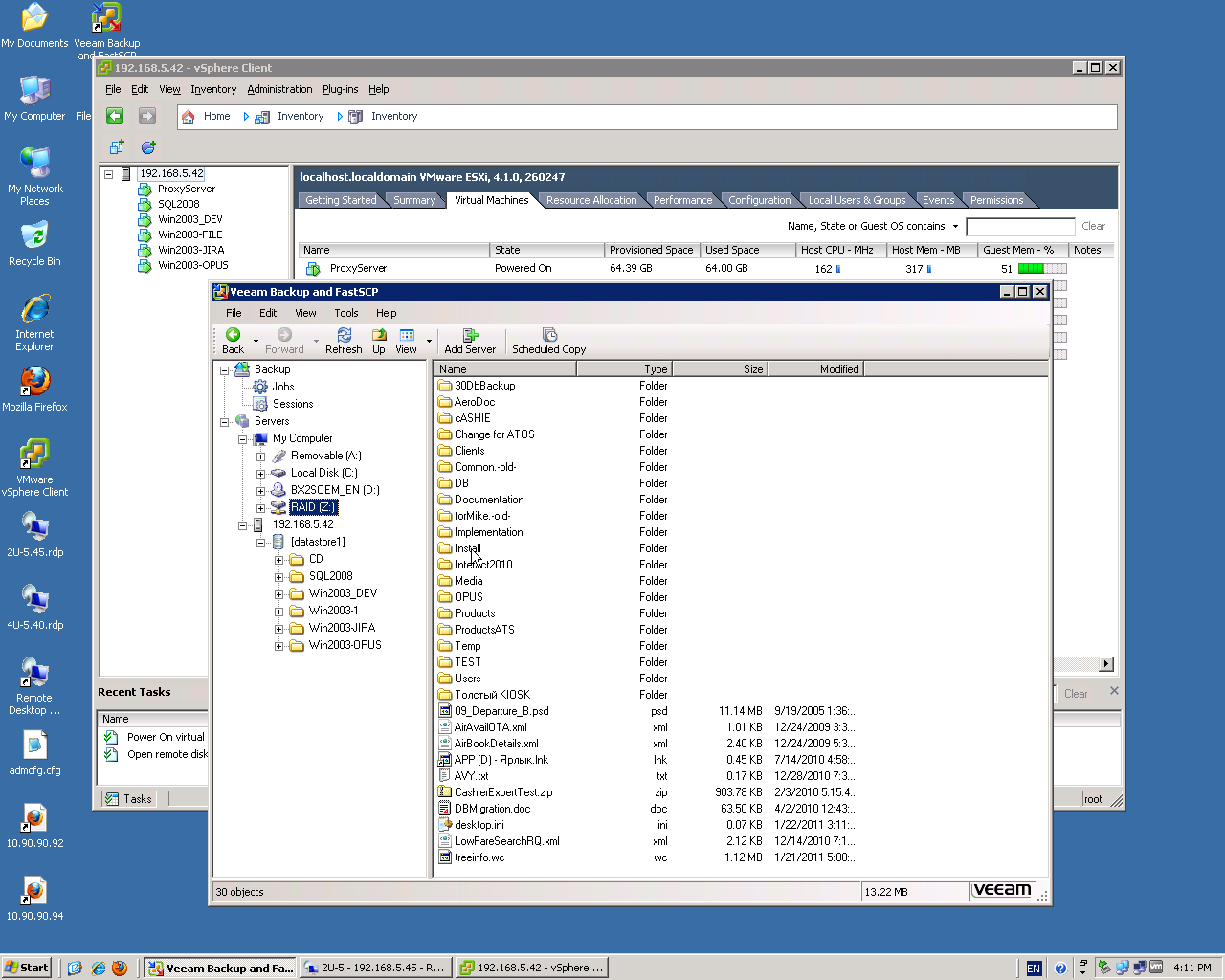Select My Computer desktop icon
This screenshot has height=980, width=1225.
pyautogui.click(x=34, y=99)
